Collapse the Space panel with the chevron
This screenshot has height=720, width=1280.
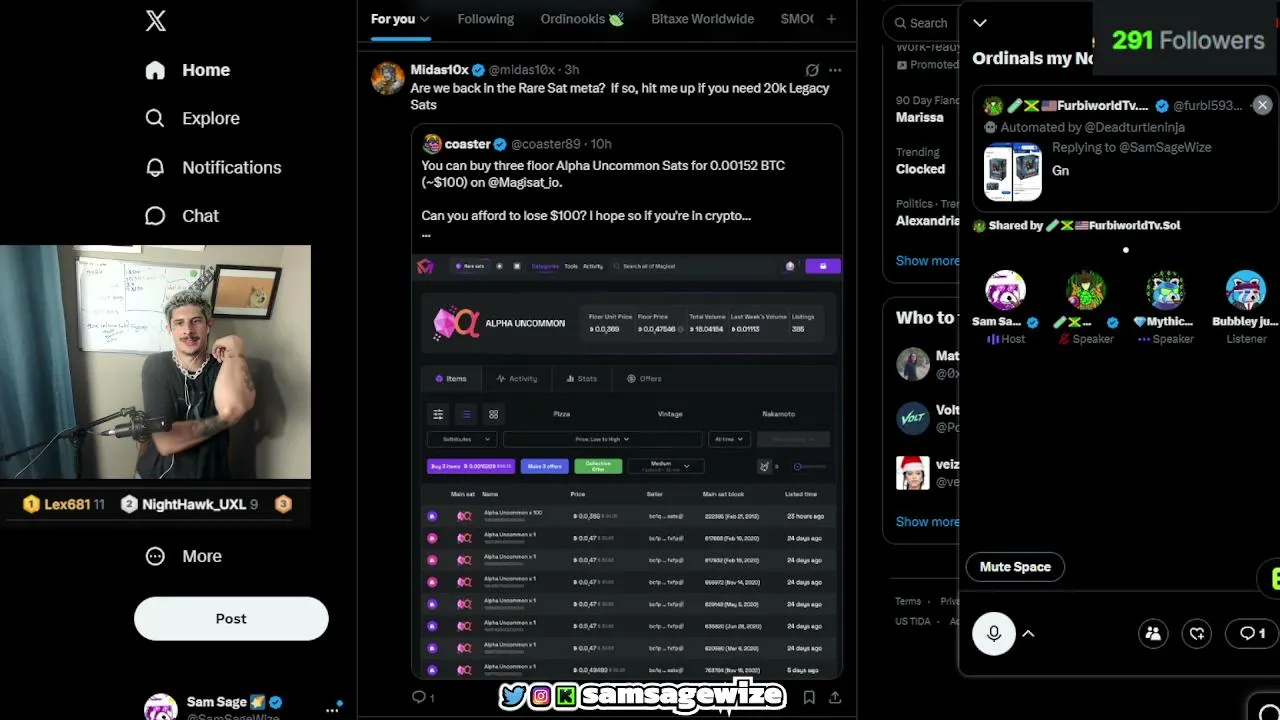(980, 23)
